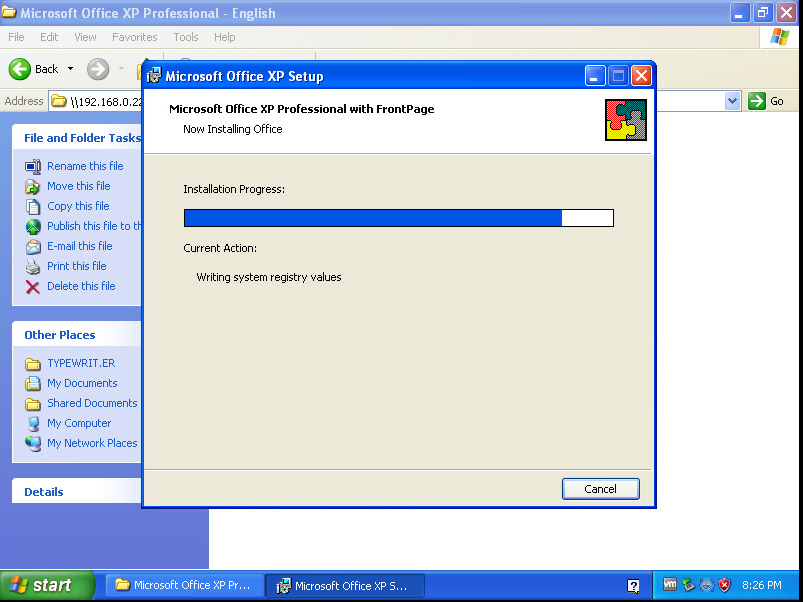Image resolution: width=803 pixels, height=602 pixels.
Task: Open the Edit menu in Explorer
Action: 49,37
